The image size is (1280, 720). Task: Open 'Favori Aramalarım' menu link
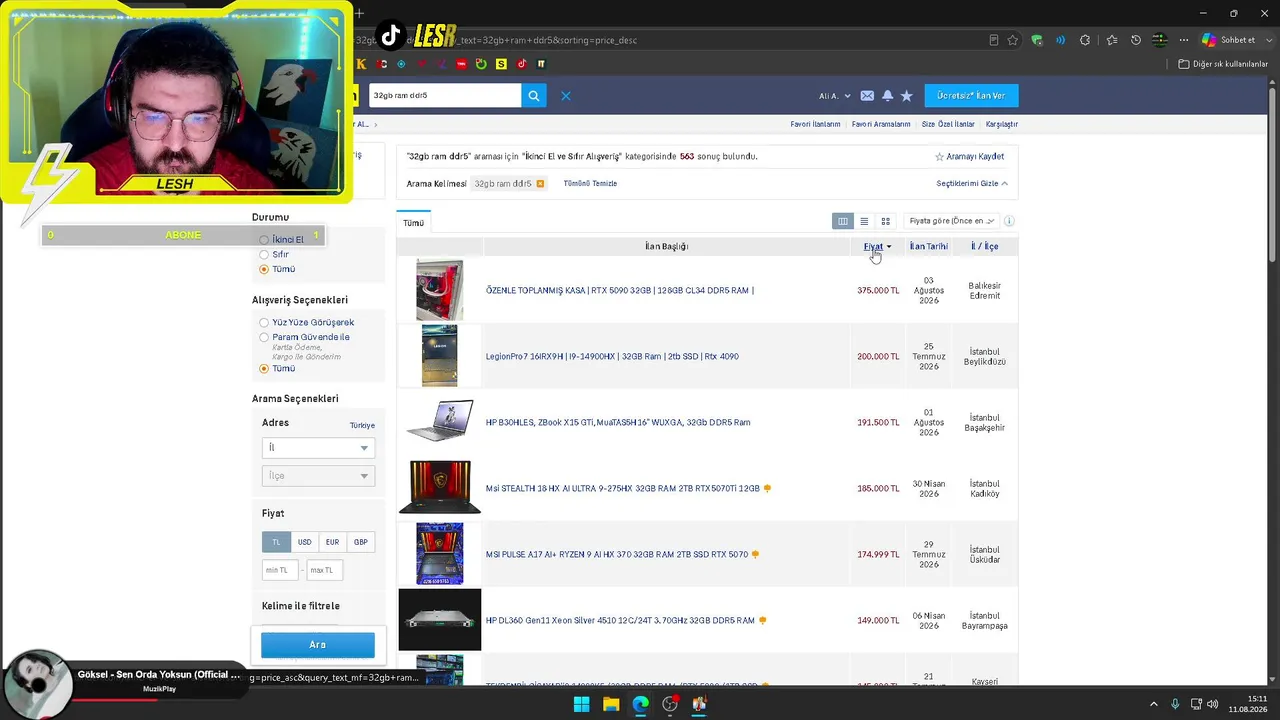881,125
